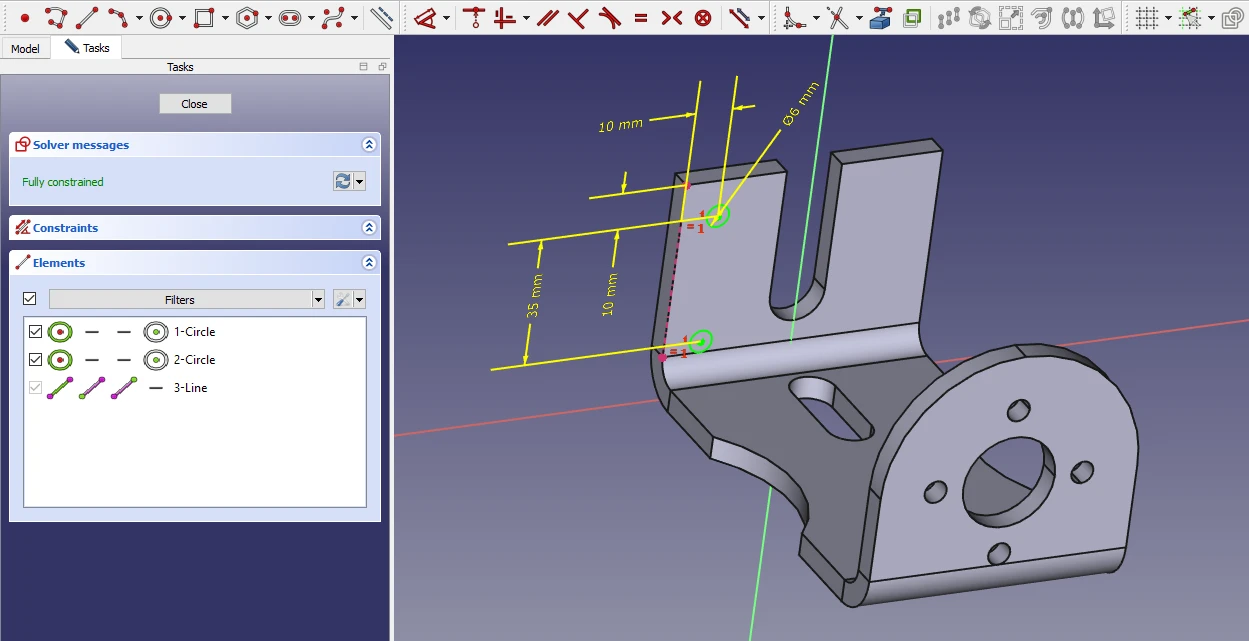Select the Create Line tool
Image resolution: width=1249 pixels, height=641 pixels.
coord(87,17)
